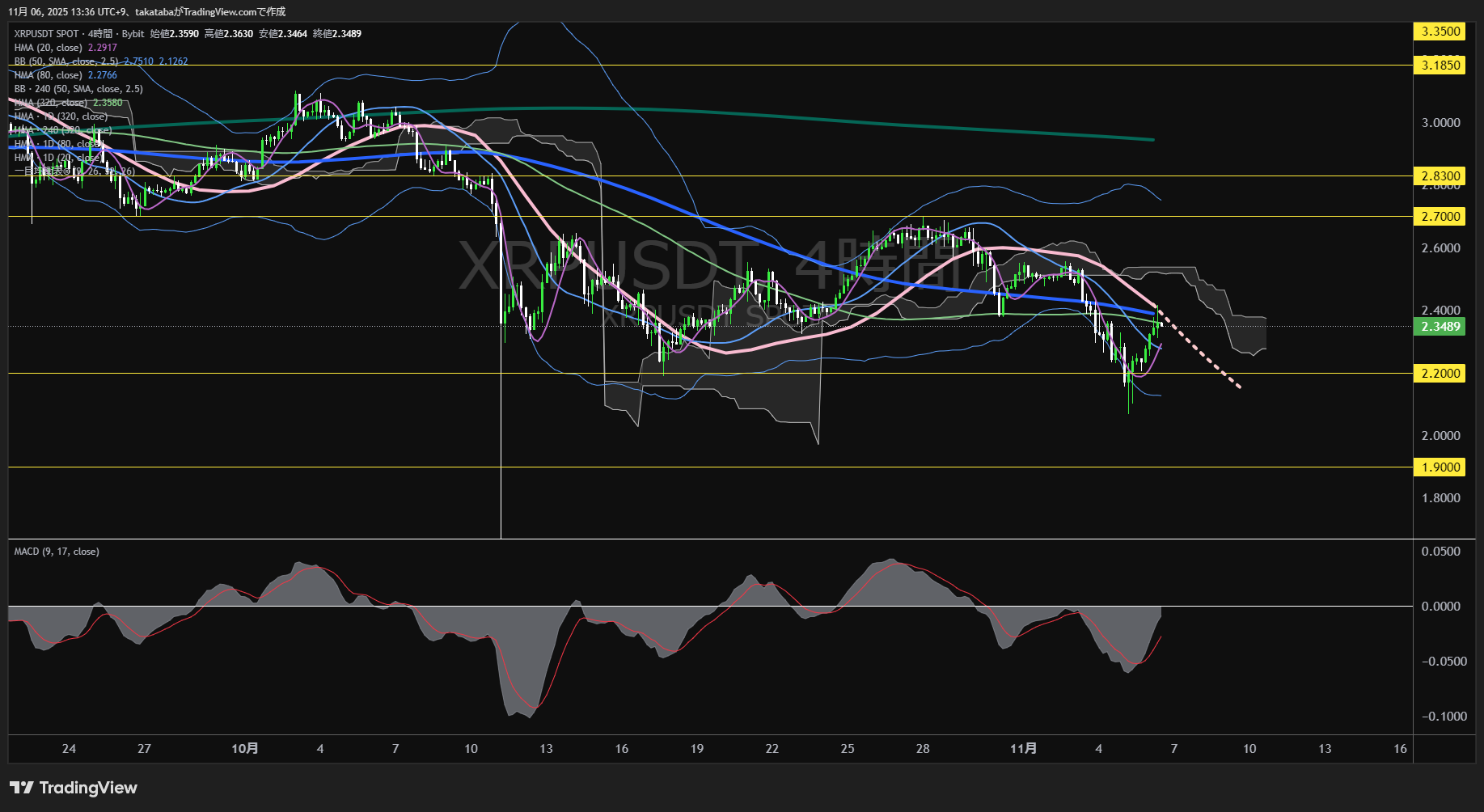Select the yellow 2.7000 price level tag
1484x812 pixels.
(1440, 217)
